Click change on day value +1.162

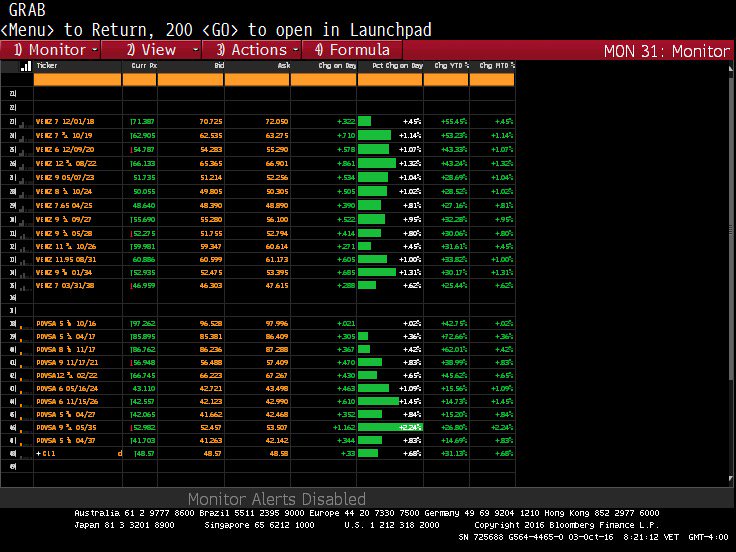click(x=344, y=428)
